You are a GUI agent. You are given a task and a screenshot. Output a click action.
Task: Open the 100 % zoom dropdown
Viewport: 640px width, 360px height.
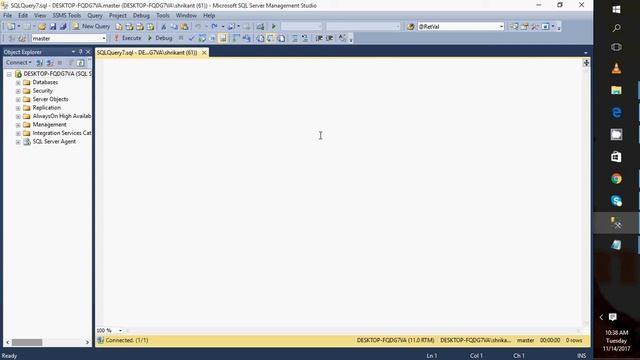click(120, 331)
